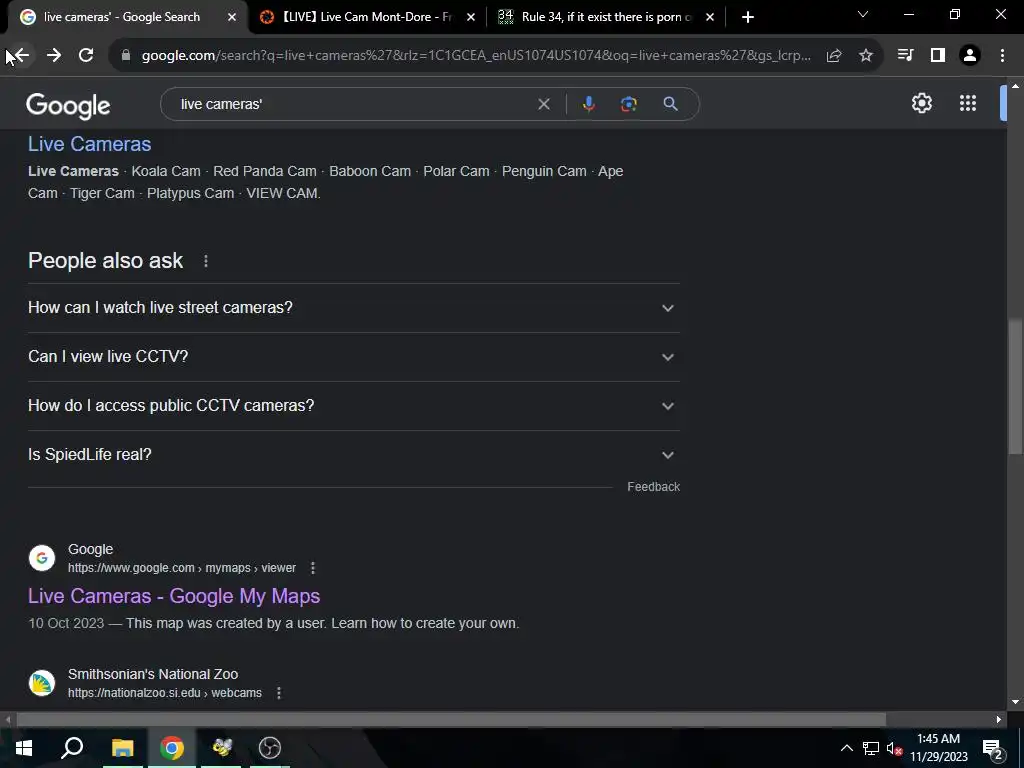The width and height of the screenshot is (1024, 768).
Task: Open Windows taskbar search
Action: [72, 748]
